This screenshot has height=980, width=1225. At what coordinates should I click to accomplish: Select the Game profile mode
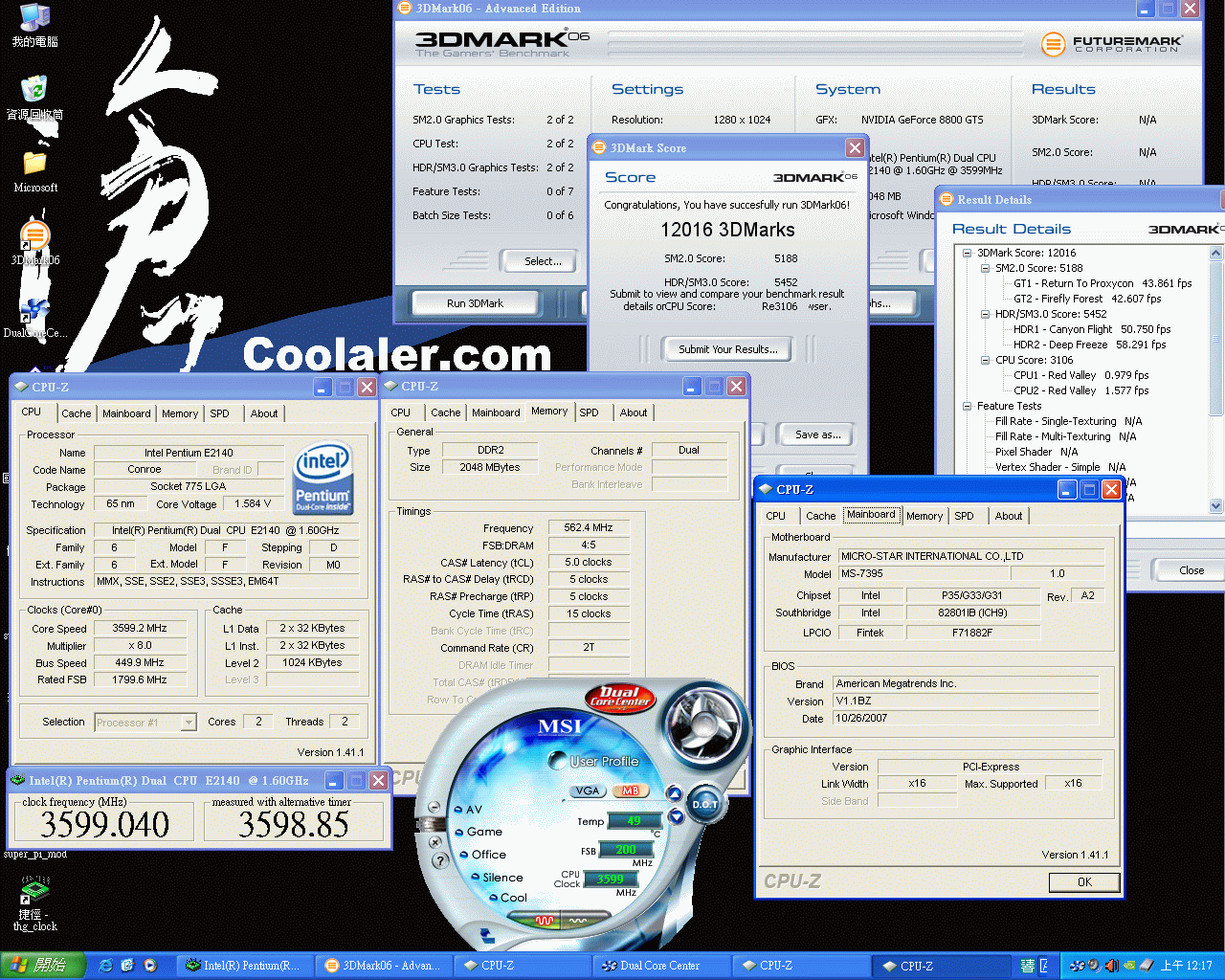(x=479, y=832)
